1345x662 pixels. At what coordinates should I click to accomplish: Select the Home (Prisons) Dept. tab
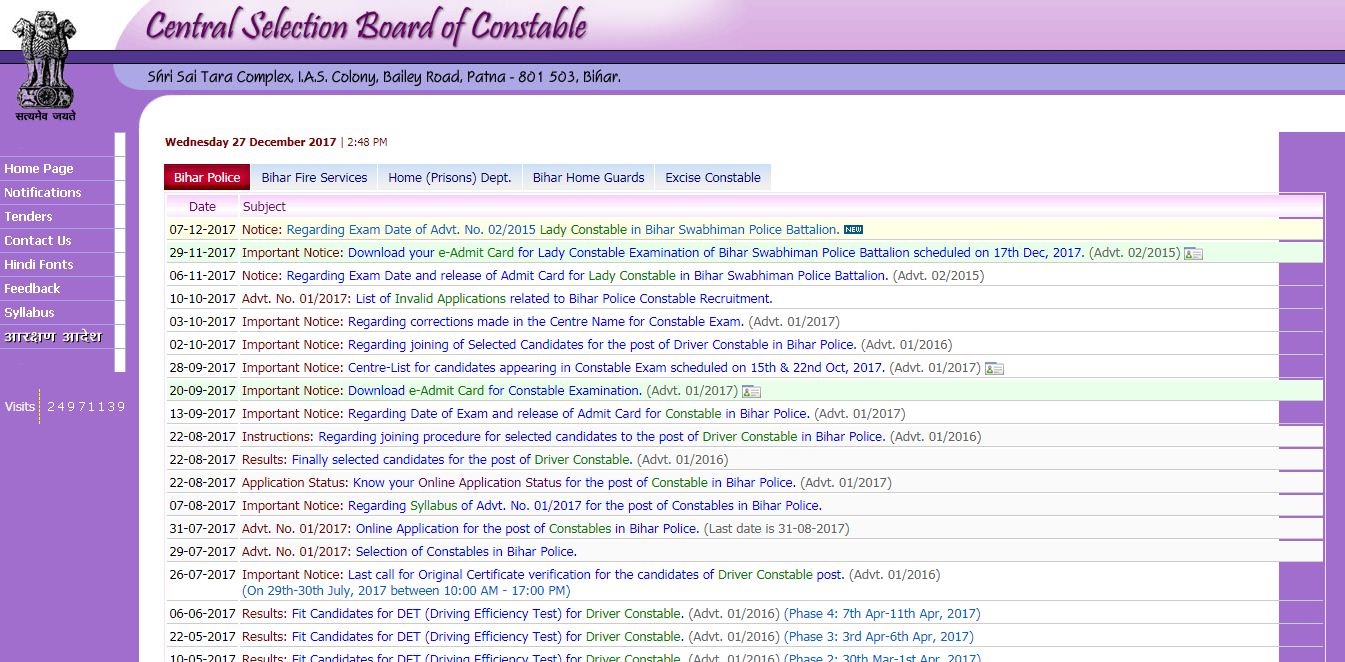(450, 177)
